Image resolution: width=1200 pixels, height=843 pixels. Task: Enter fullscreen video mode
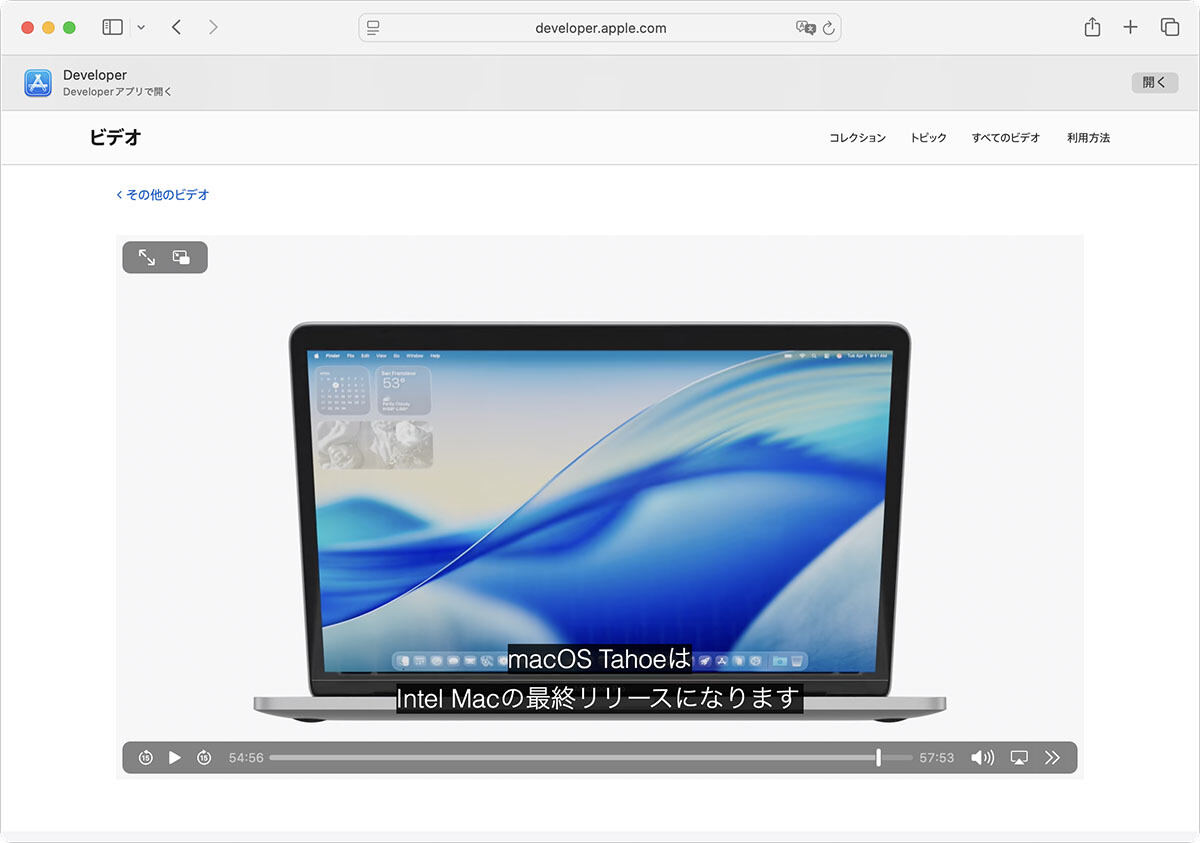click(147, 257)
